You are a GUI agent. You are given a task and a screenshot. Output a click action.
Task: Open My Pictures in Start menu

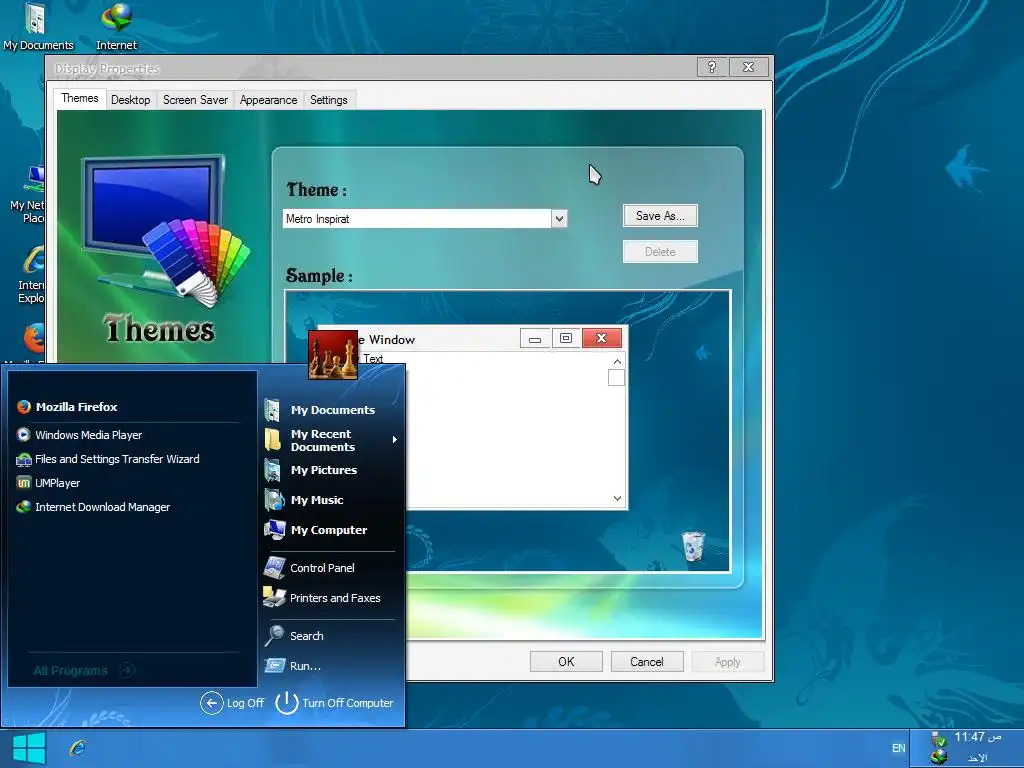pyautogui.click(x=311, y=470)
